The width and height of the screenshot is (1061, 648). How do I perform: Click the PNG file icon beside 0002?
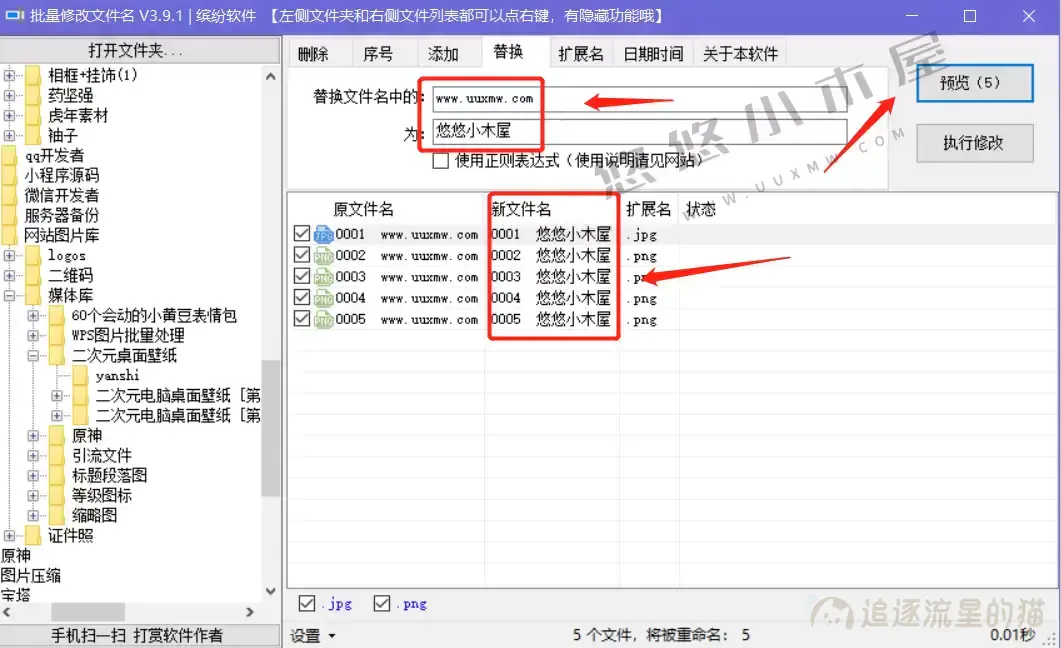point(324,255)
